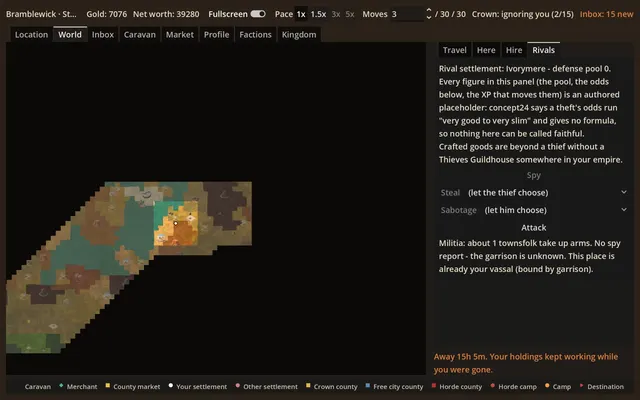Viewport: 640px width, 400px height.
Task: Toggle the Fullscreen switch
Action: tap(258, 14)
